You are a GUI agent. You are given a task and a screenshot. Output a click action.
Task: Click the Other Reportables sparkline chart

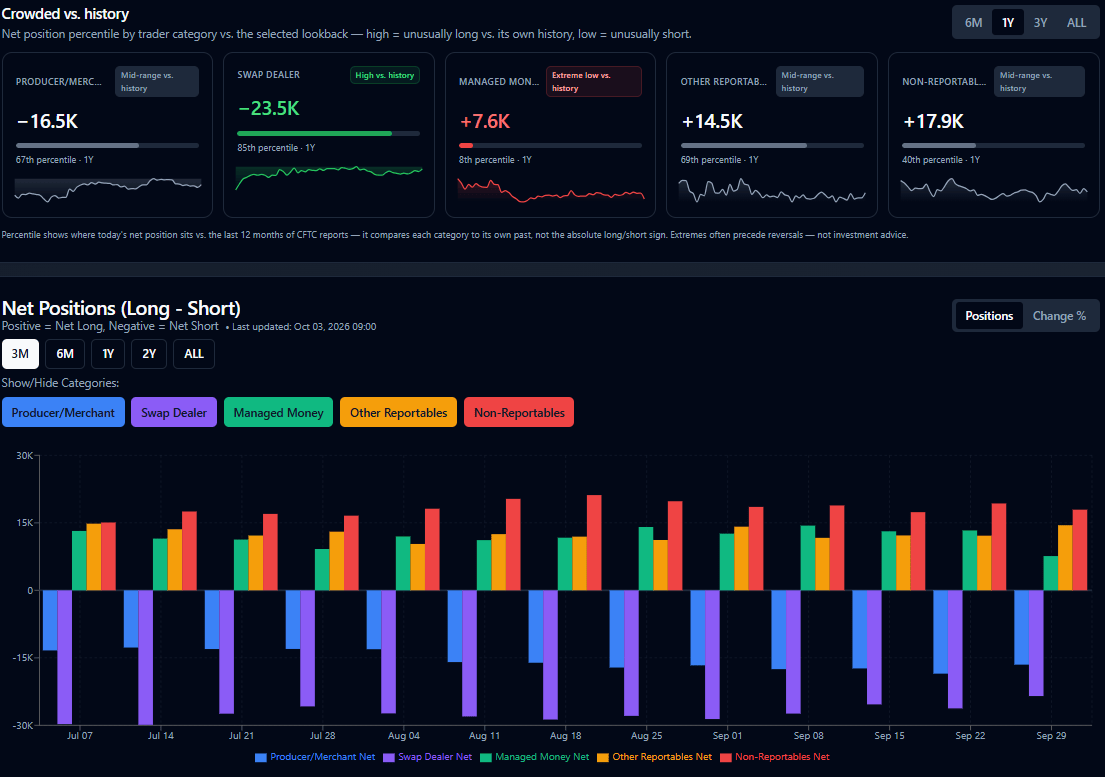click(772, 190)
